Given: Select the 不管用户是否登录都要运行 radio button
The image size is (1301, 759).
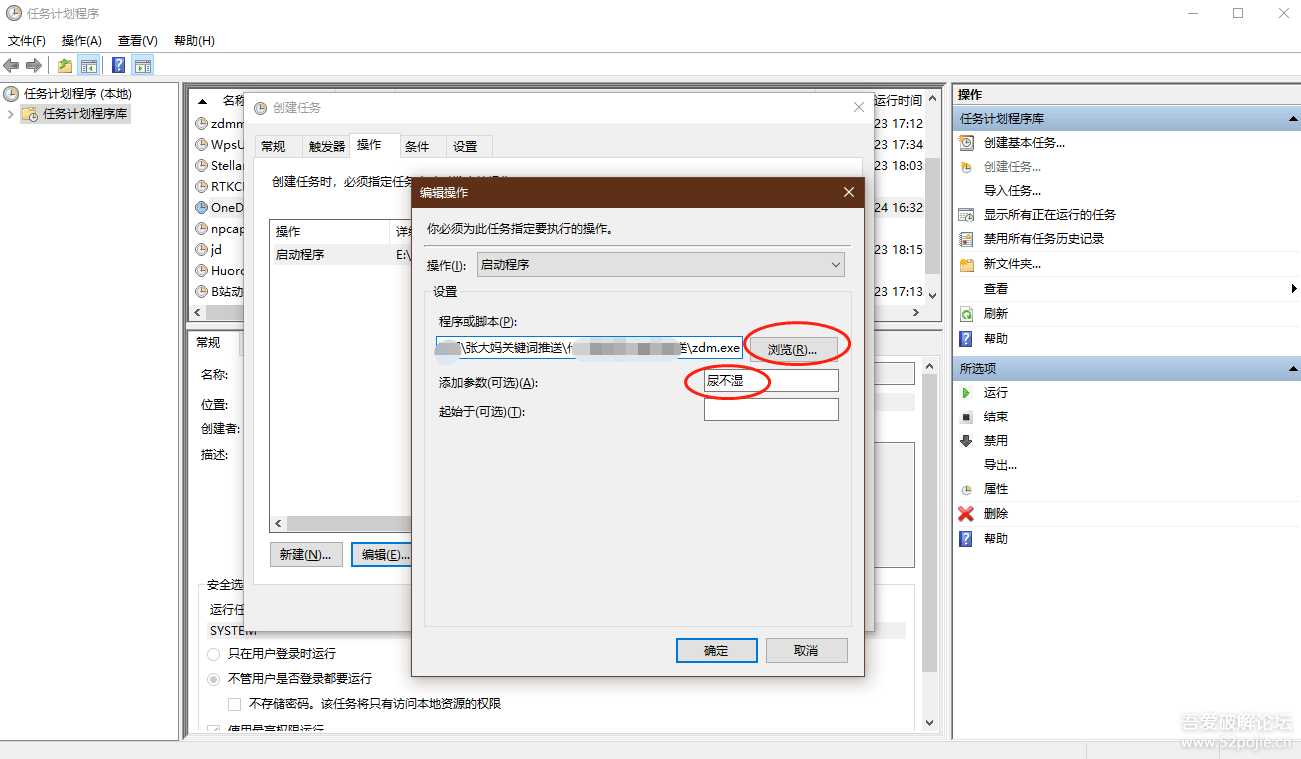Looking at the screenshot, I should (212, 678).
